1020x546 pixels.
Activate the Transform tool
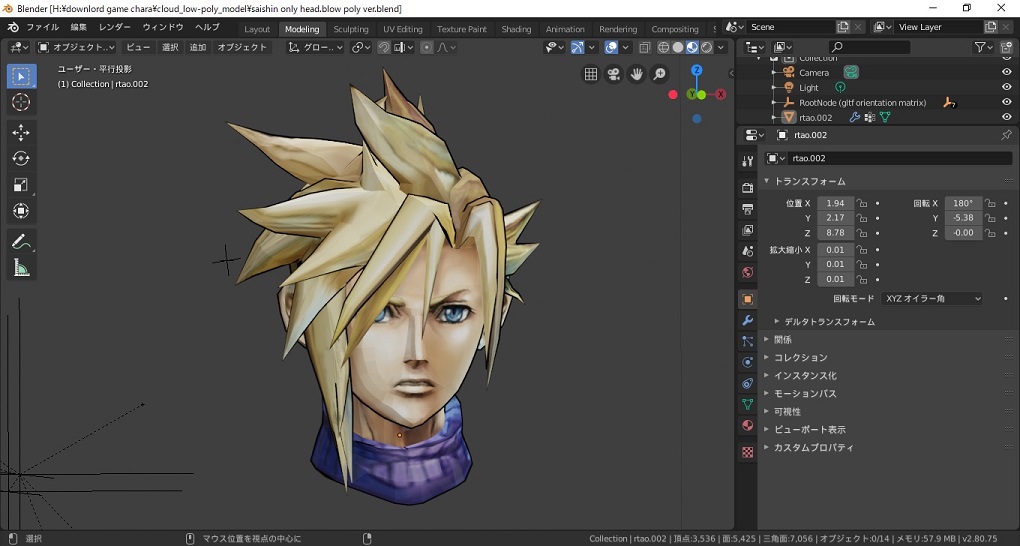[x=21, y=211]
